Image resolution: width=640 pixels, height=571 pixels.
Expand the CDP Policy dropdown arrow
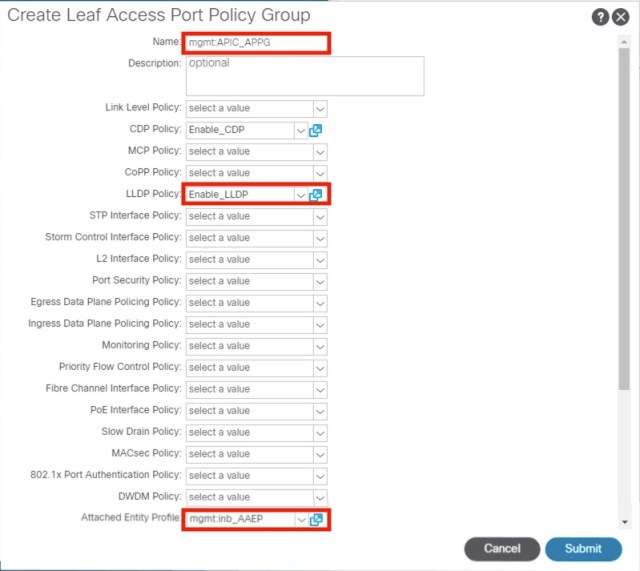(x=300, y=130)
